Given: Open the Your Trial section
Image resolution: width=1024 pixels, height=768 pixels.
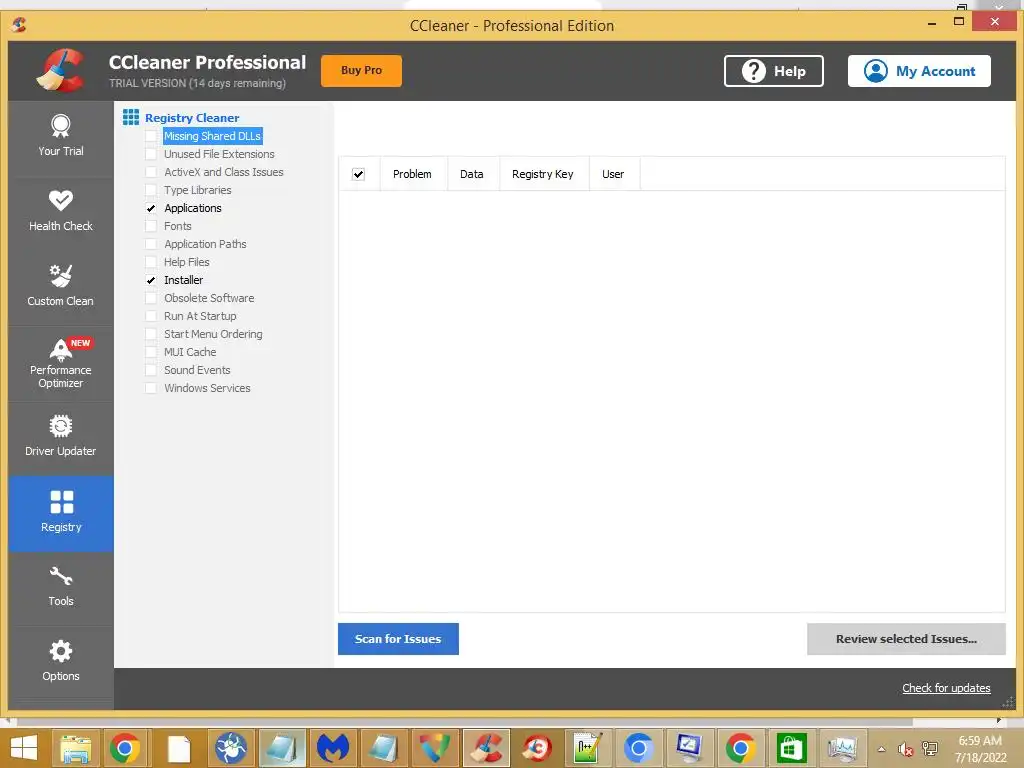Looking at the screenshot, I should point(61,137).
